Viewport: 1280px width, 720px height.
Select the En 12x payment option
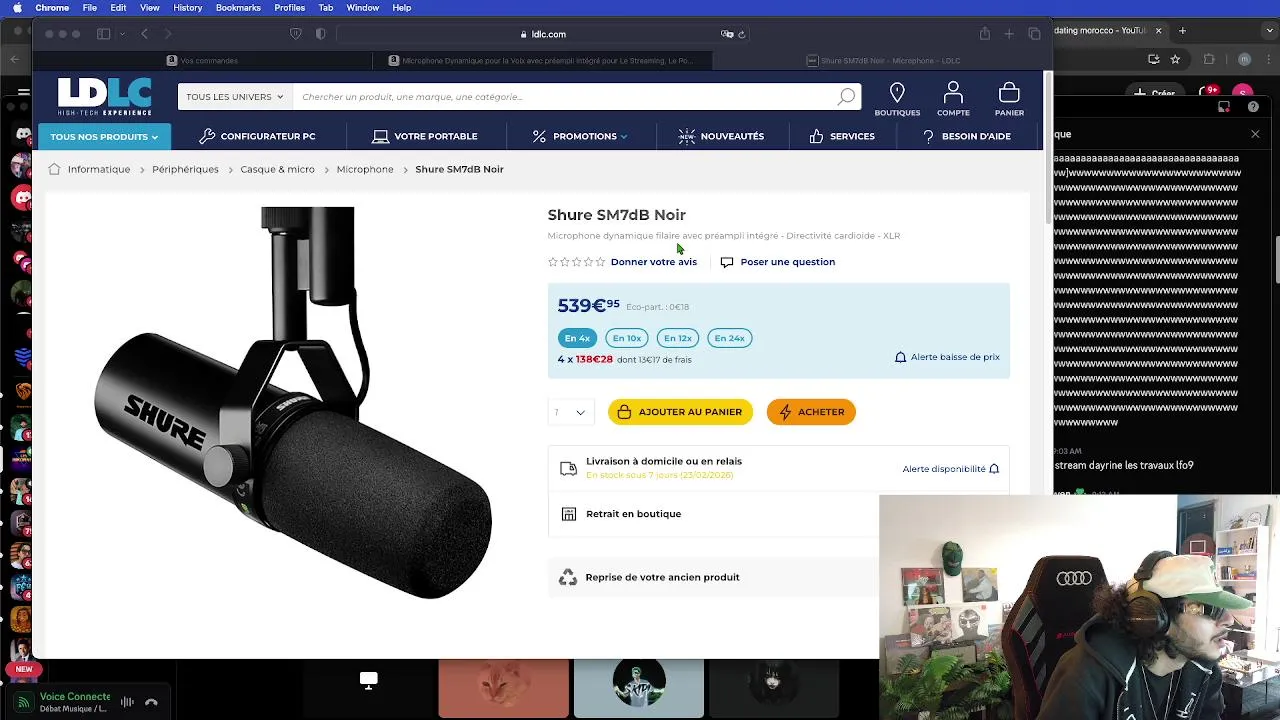click(678, 338)
